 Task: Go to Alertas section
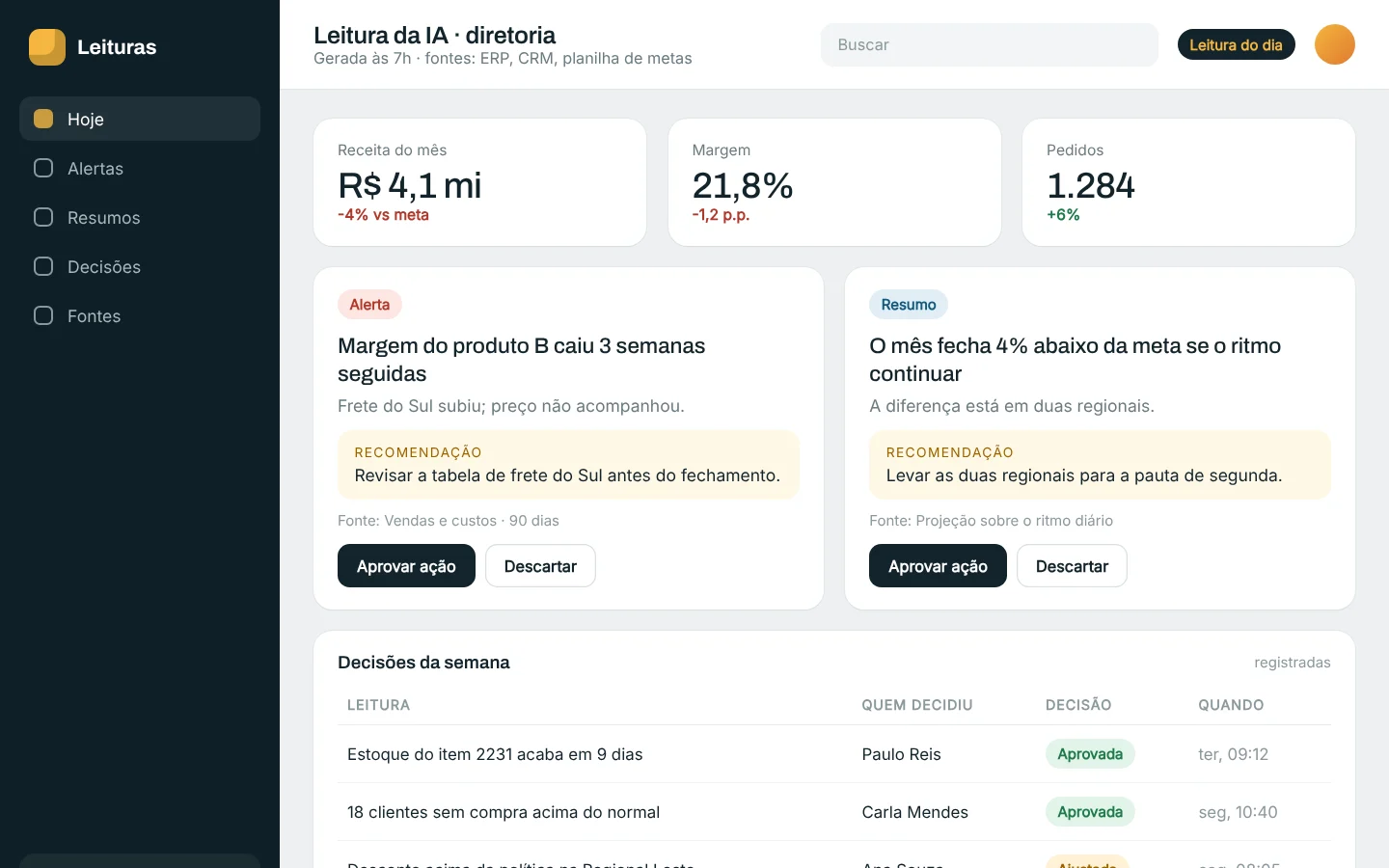tap(140, 168)
